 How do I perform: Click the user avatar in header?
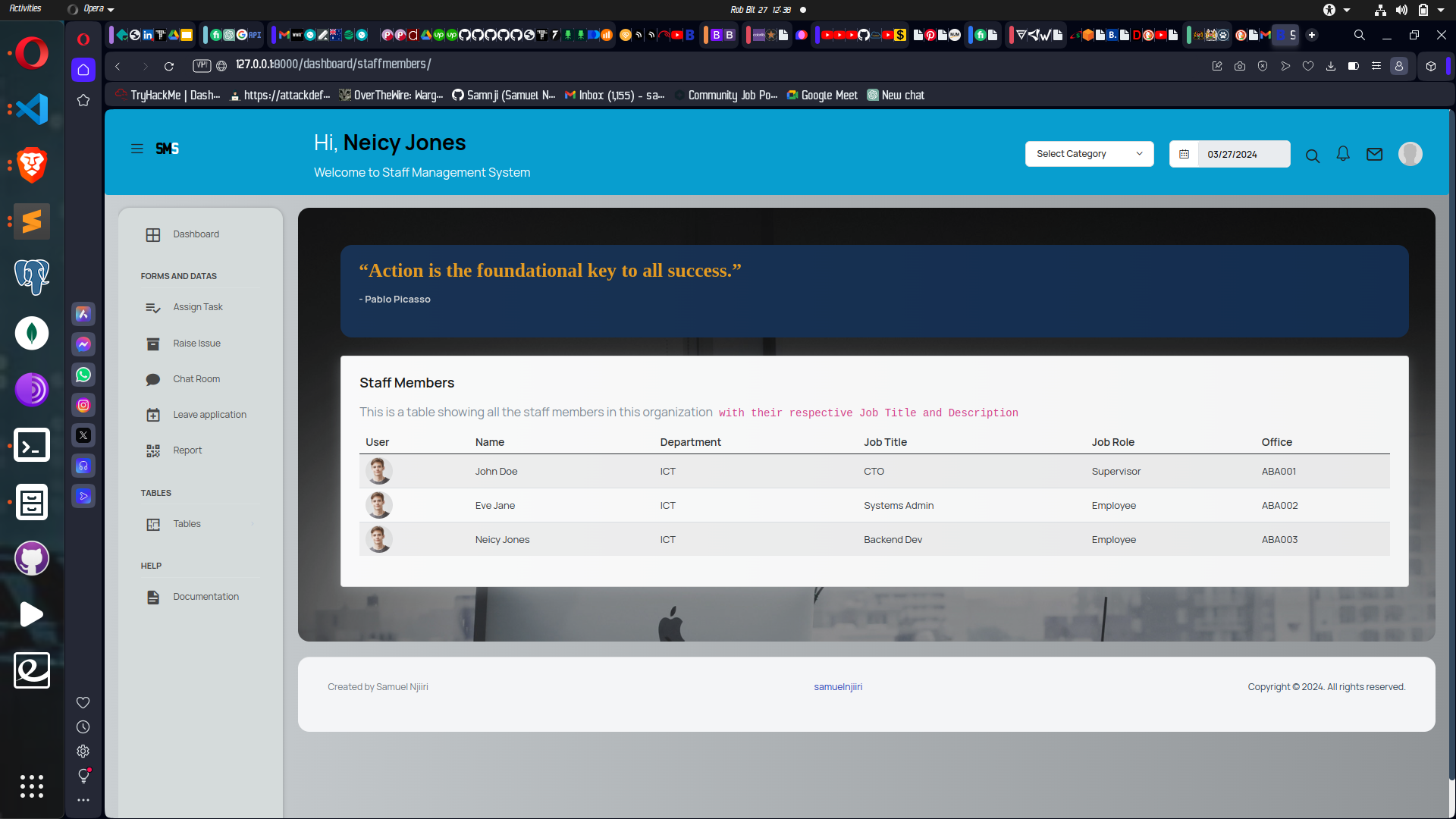pos(1410,154)
